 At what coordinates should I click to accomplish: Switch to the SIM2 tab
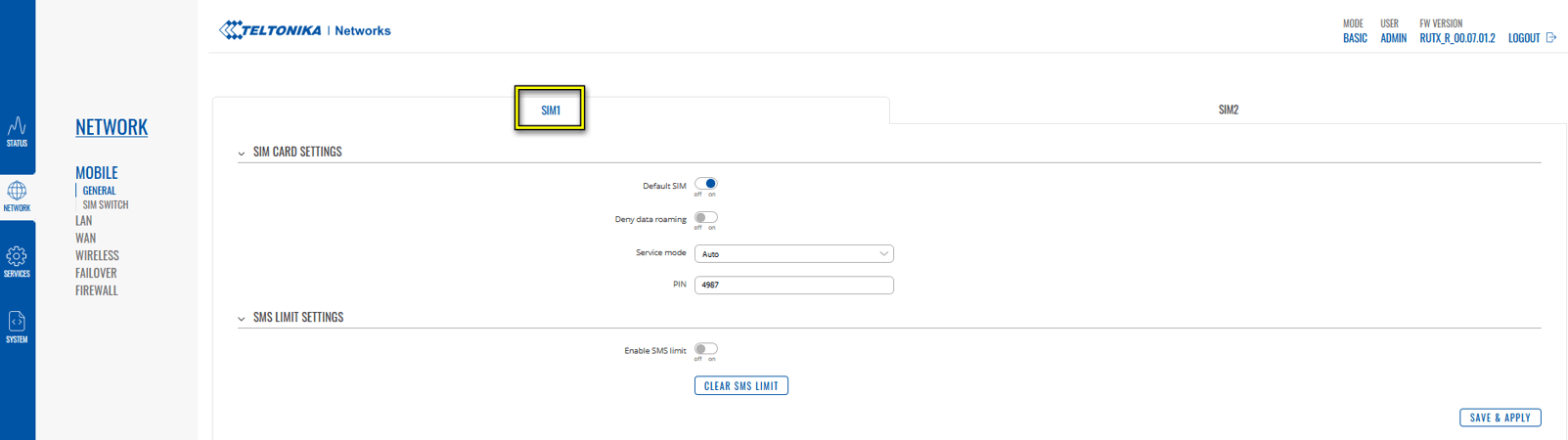pos(1228,110)
